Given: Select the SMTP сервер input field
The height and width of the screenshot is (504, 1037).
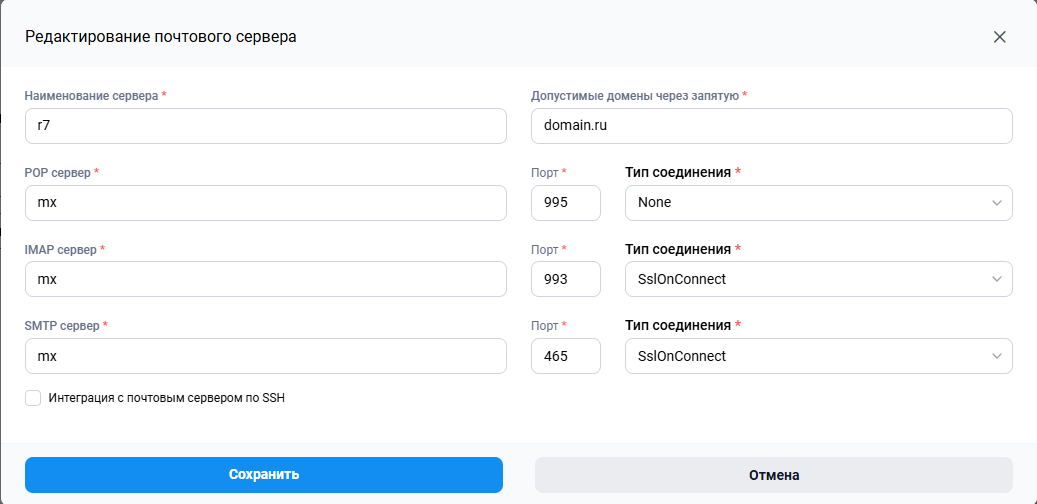Looking at the screenshot, I should [265, 356].
